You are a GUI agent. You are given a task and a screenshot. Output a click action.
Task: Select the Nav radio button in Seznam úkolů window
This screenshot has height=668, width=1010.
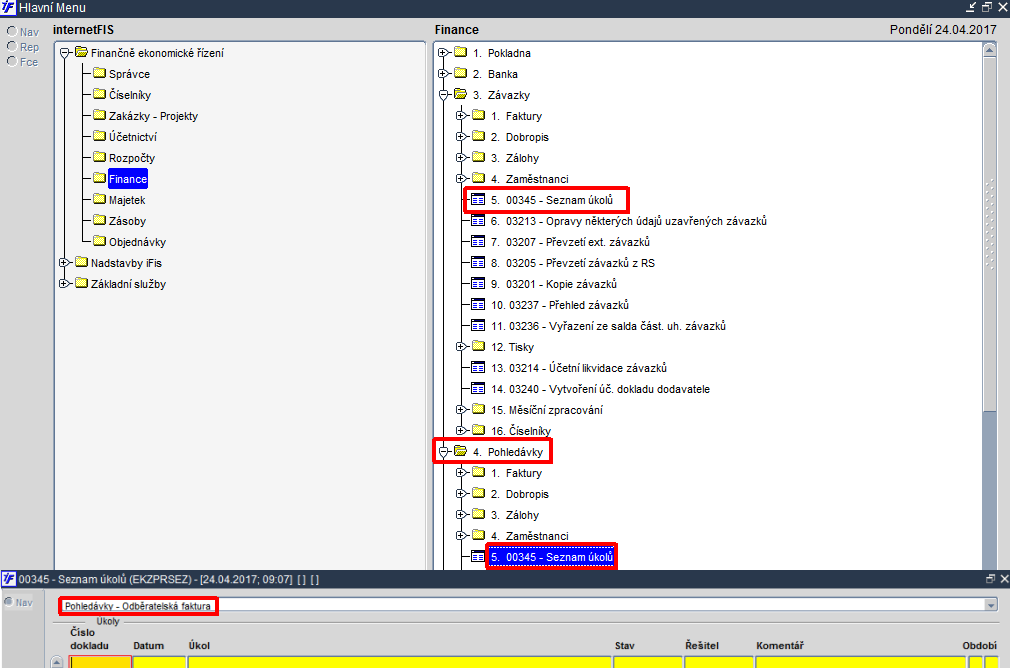(x=8, y=602)
